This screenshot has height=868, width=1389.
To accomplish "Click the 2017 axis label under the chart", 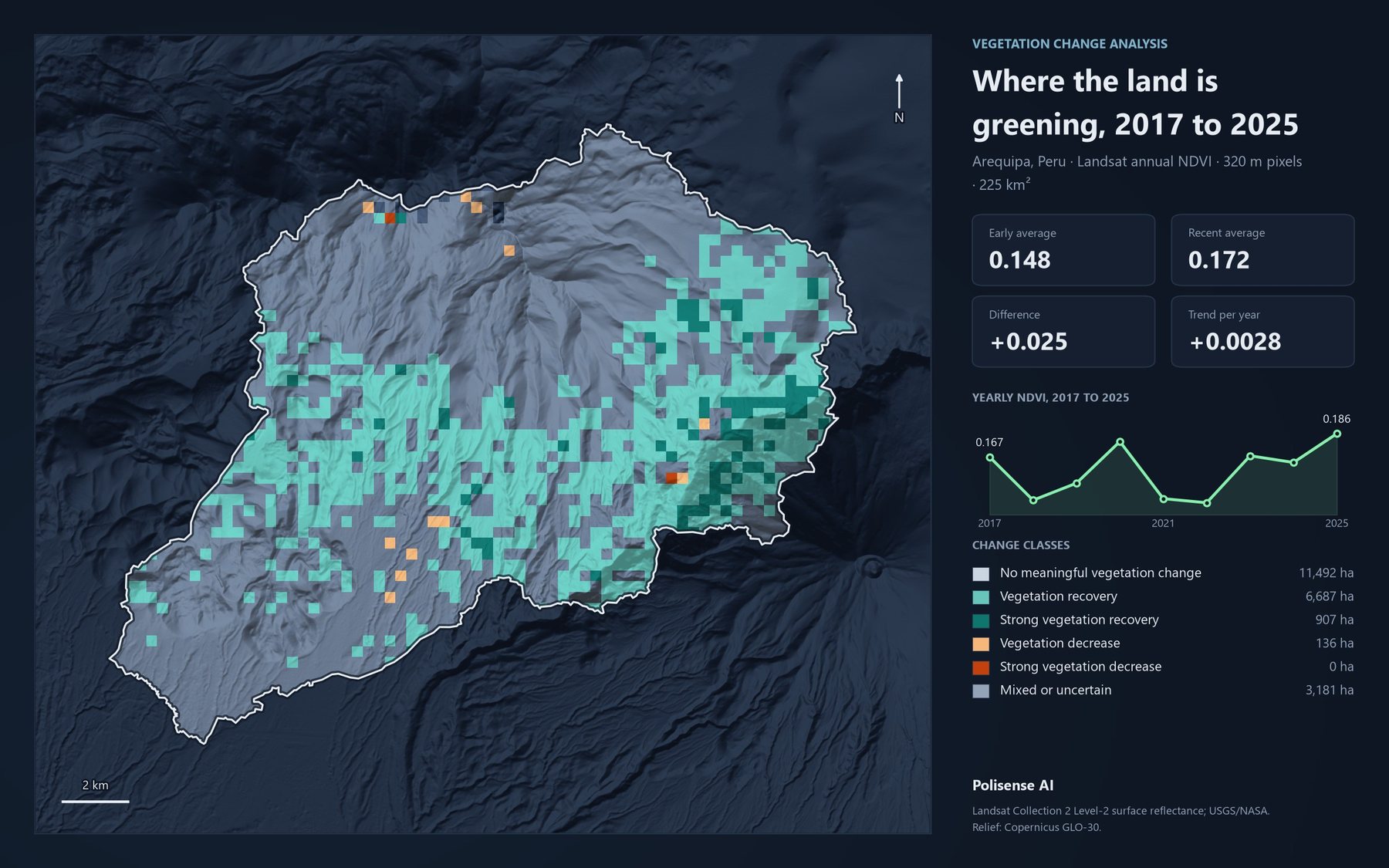I will [x=989, y=523].
